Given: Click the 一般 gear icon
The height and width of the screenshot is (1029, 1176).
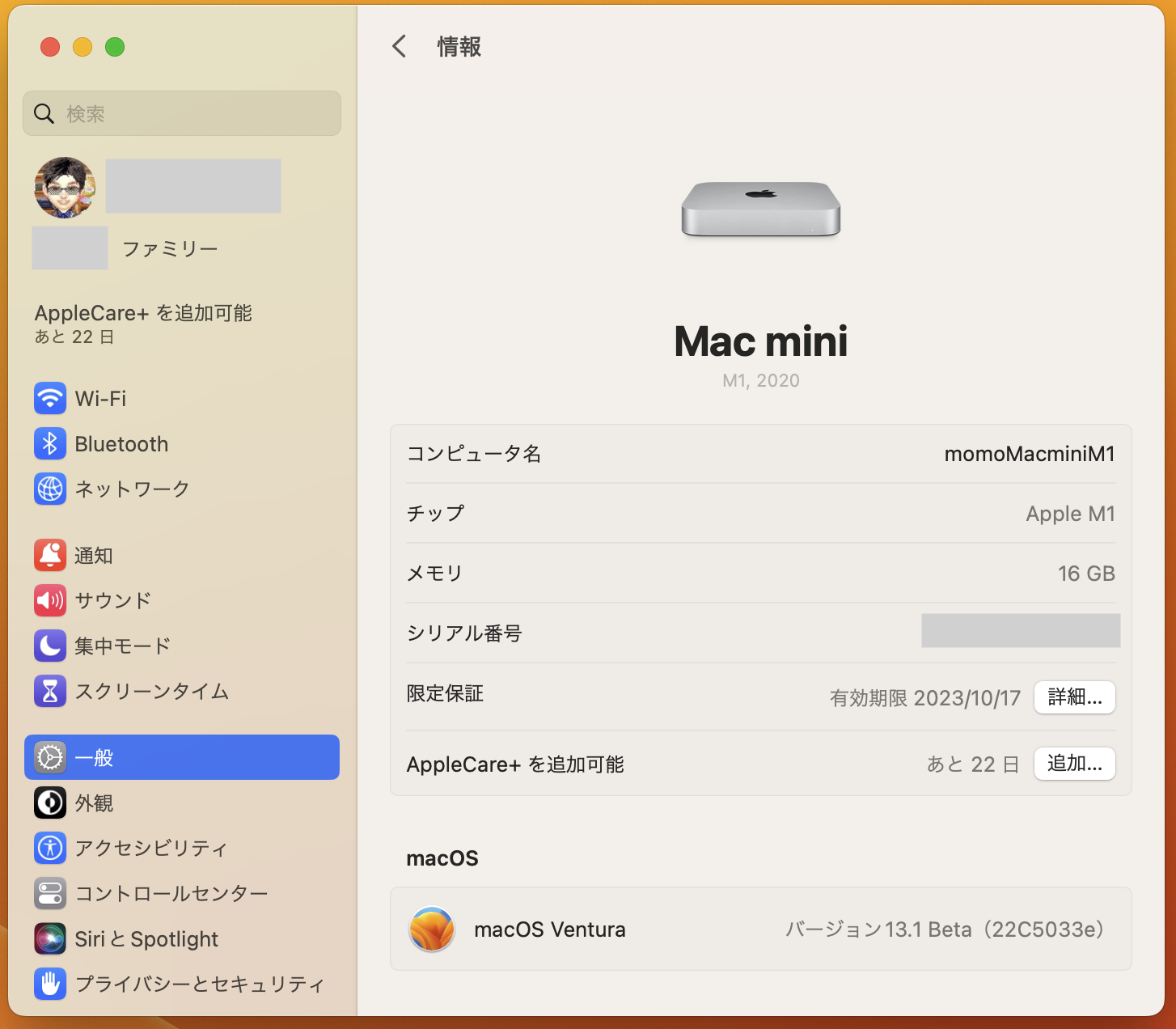Looking at the screenshot, I should click(x=50, y=757).
